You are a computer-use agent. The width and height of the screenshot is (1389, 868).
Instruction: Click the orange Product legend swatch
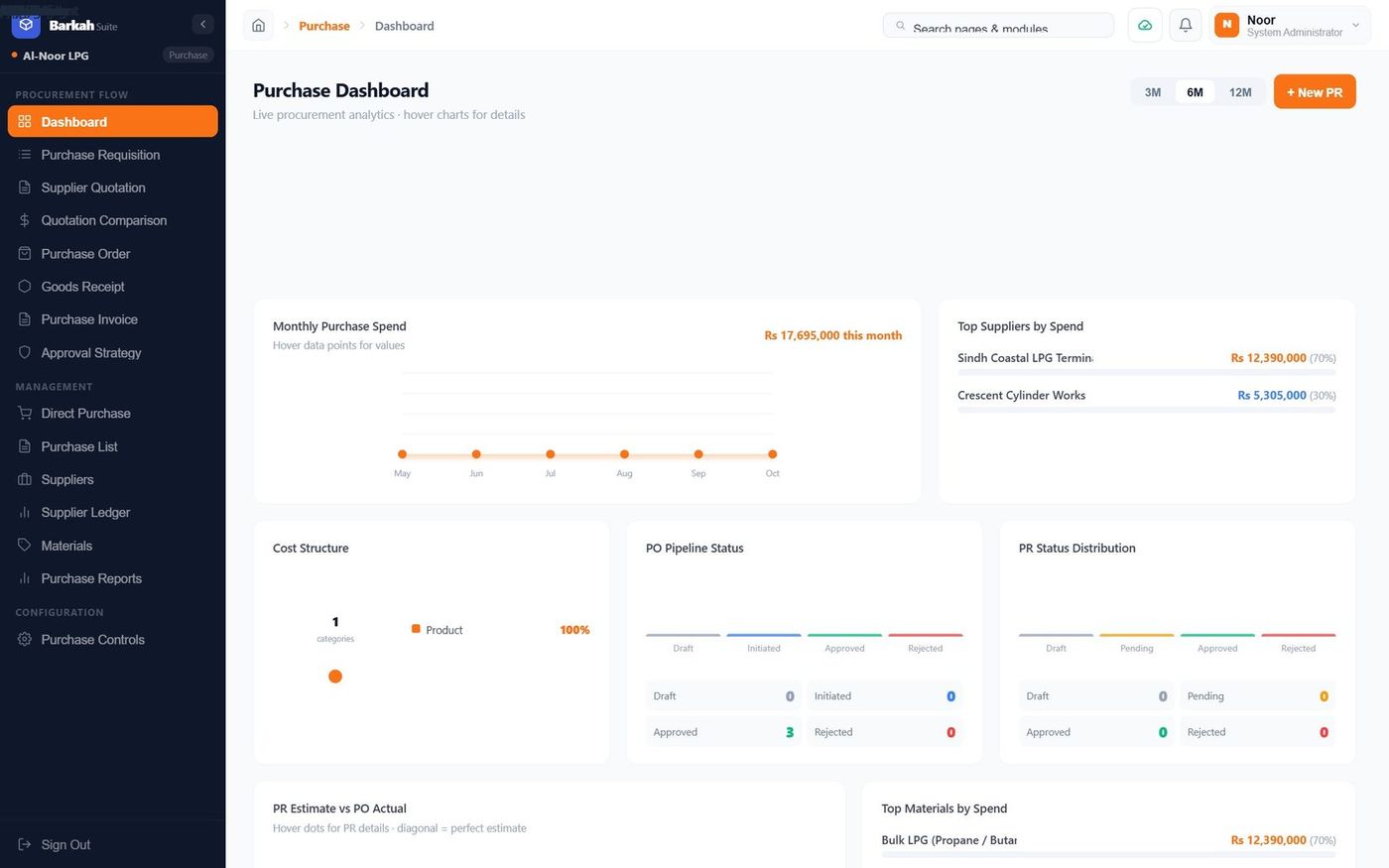click(416, 629)
